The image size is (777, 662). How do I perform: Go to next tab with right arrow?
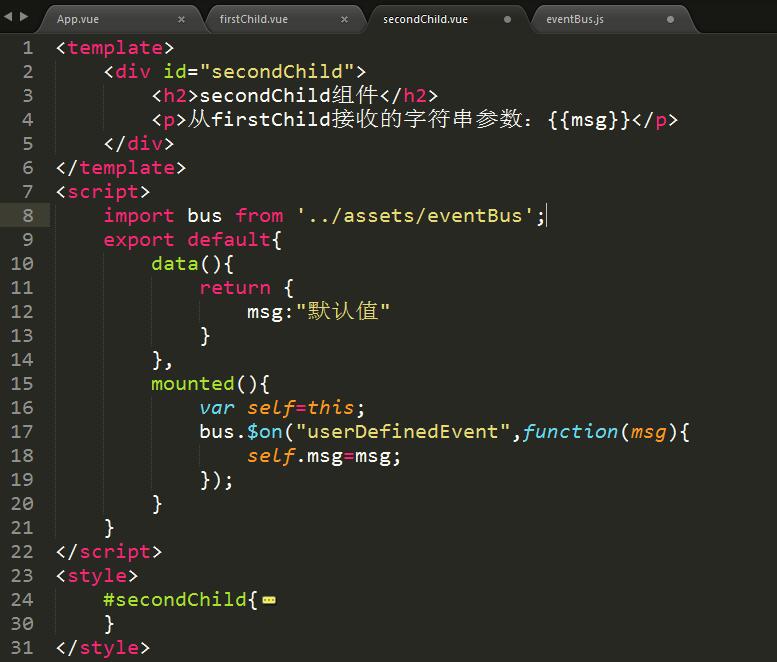point(24,16)
